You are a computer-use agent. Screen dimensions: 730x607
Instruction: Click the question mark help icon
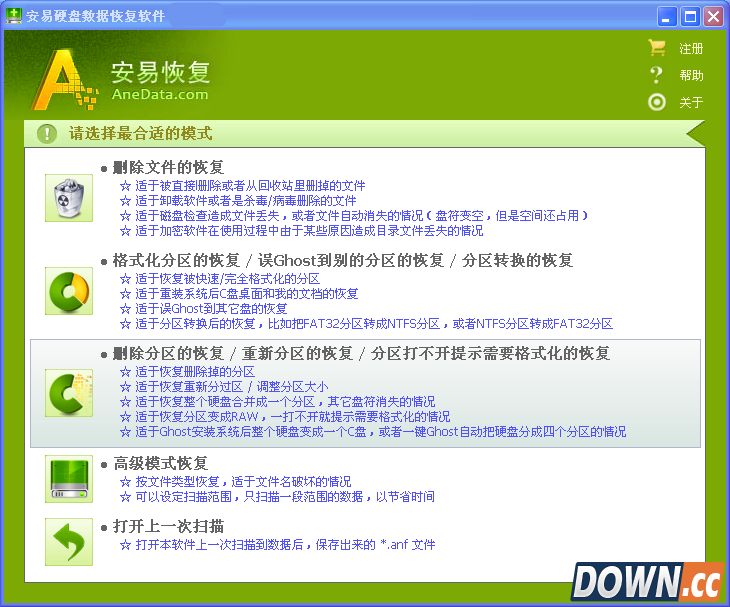pyautogui.click(x=656, y=75)
